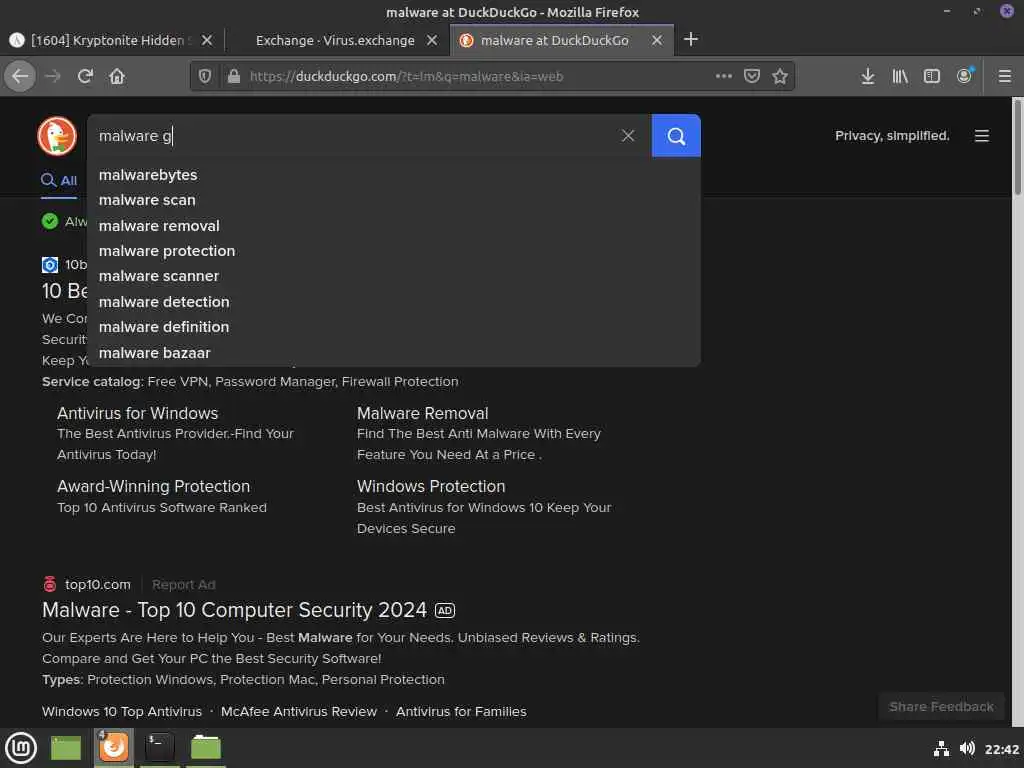Image resolution: width=1024 pixels, height=768 pixels.
Task: Open Antivirus for Families sitelink
Action: [x=461, y=712]
